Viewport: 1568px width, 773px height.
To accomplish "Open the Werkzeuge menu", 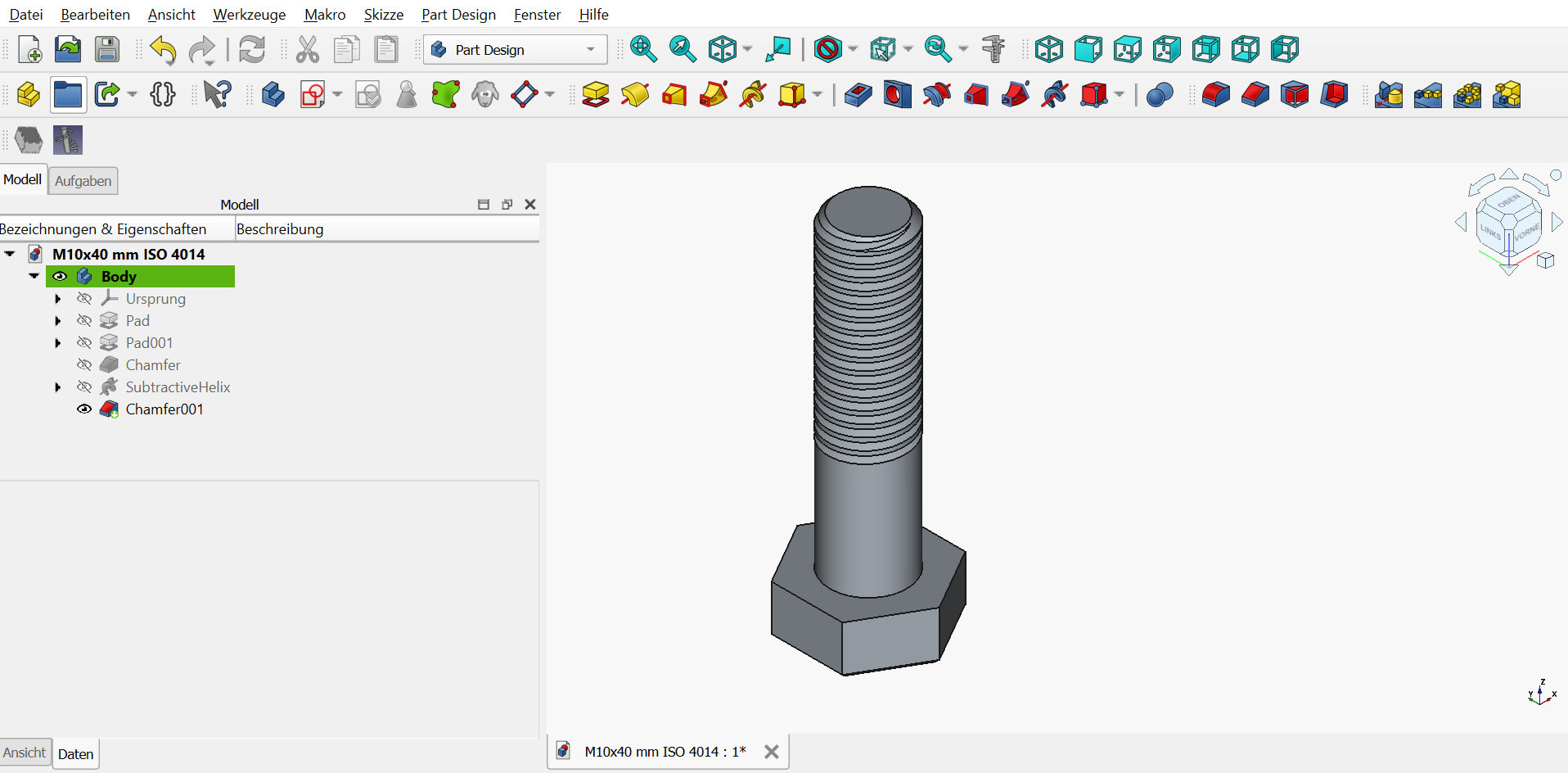I will click(x=250, y=15).
